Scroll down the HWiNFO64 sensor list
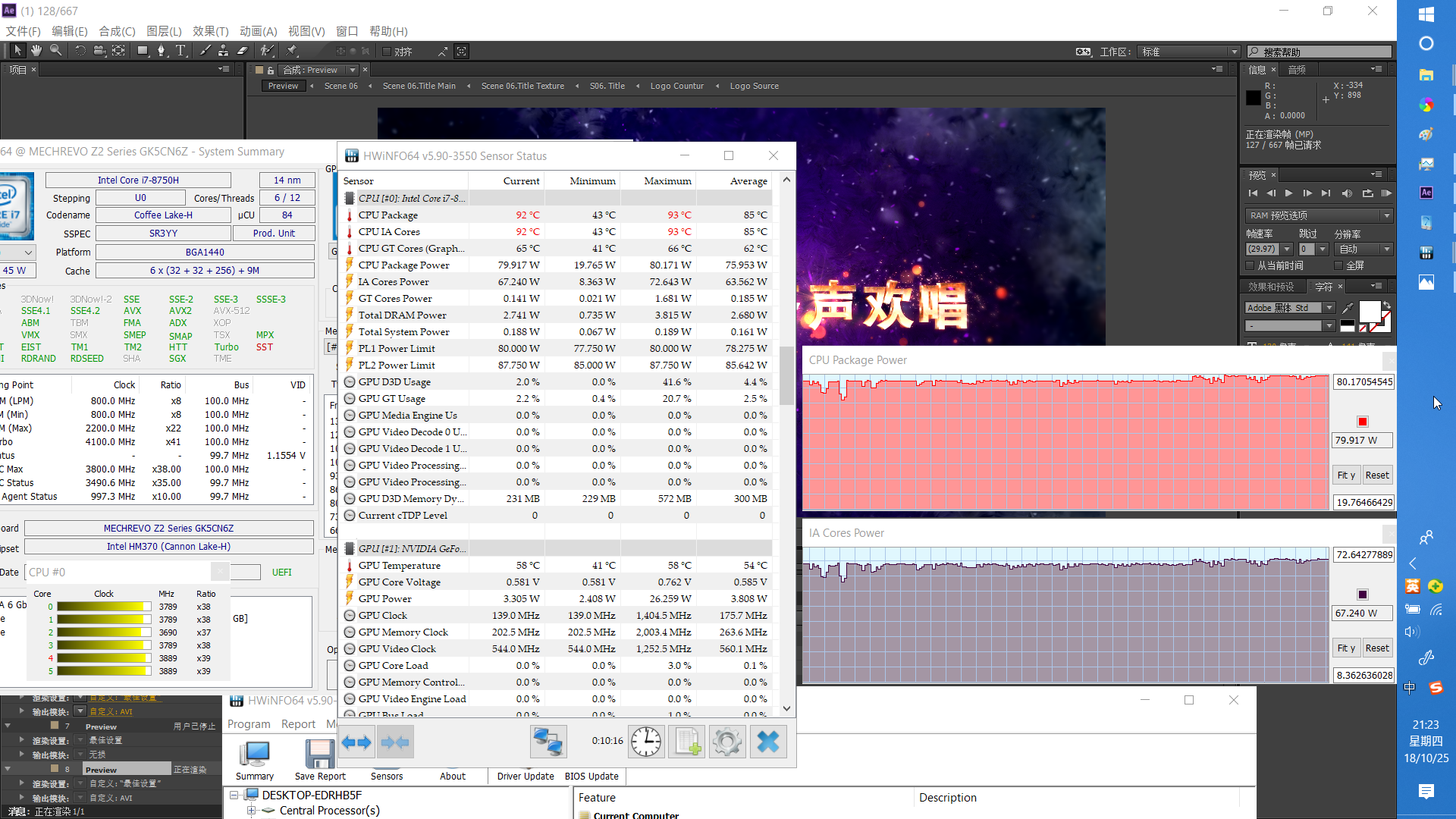This screenshot has width=1456, height=819. coord(786,709)
